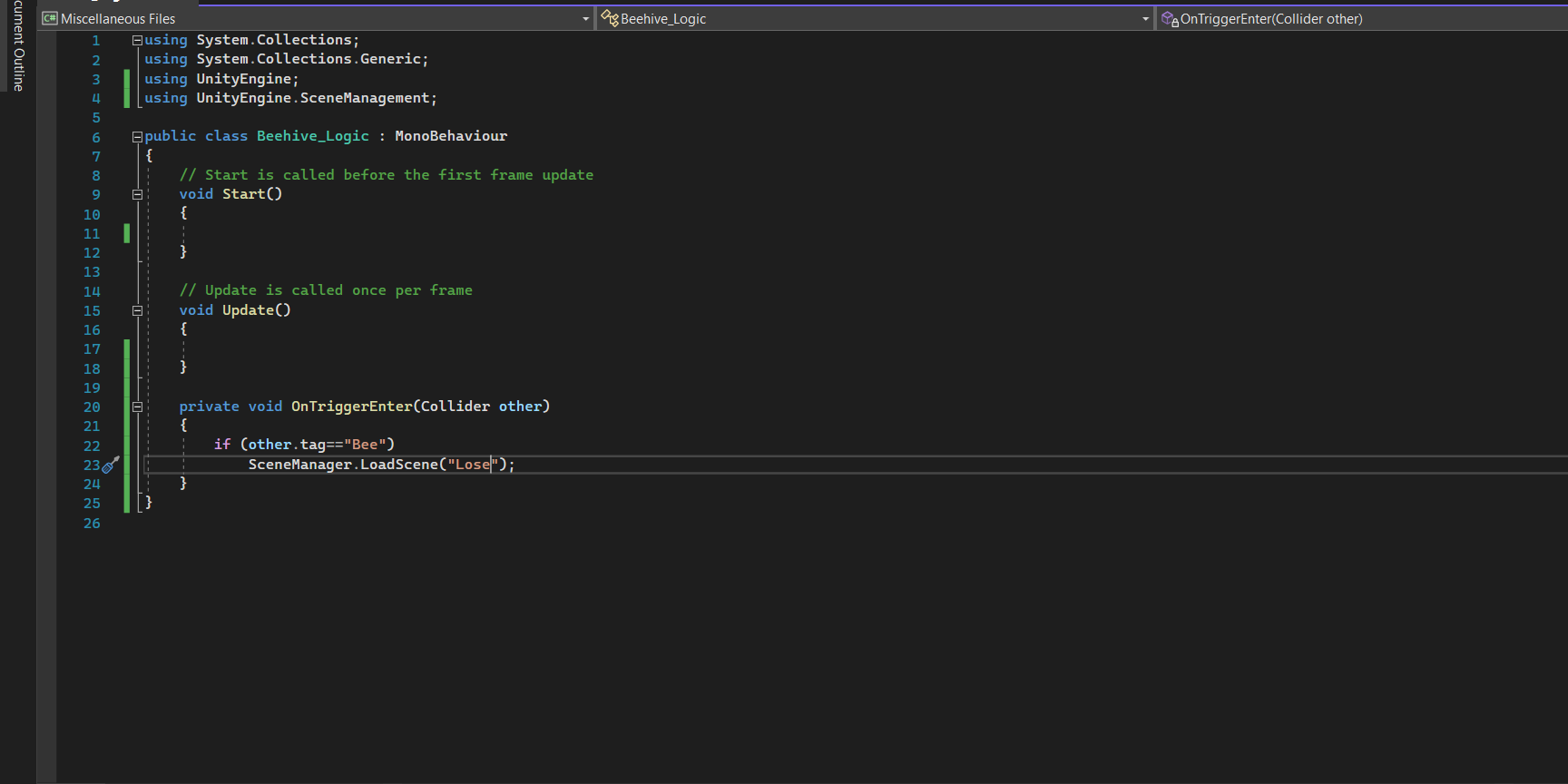Collapse the Beehive_Logic class block
Screen dimensions: 1568x784
click(137, 137)
